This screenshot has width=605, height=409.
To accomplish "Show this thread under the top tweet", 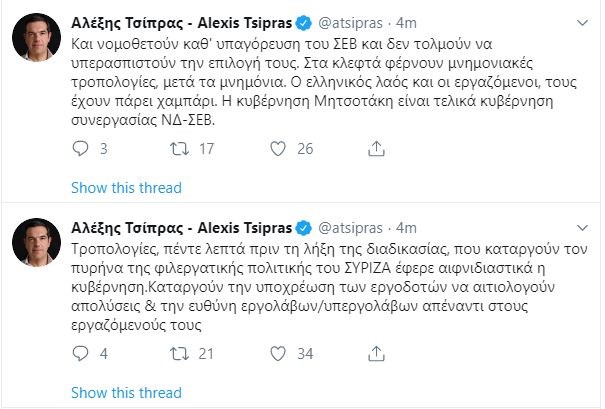I will (x=128, y=188).
